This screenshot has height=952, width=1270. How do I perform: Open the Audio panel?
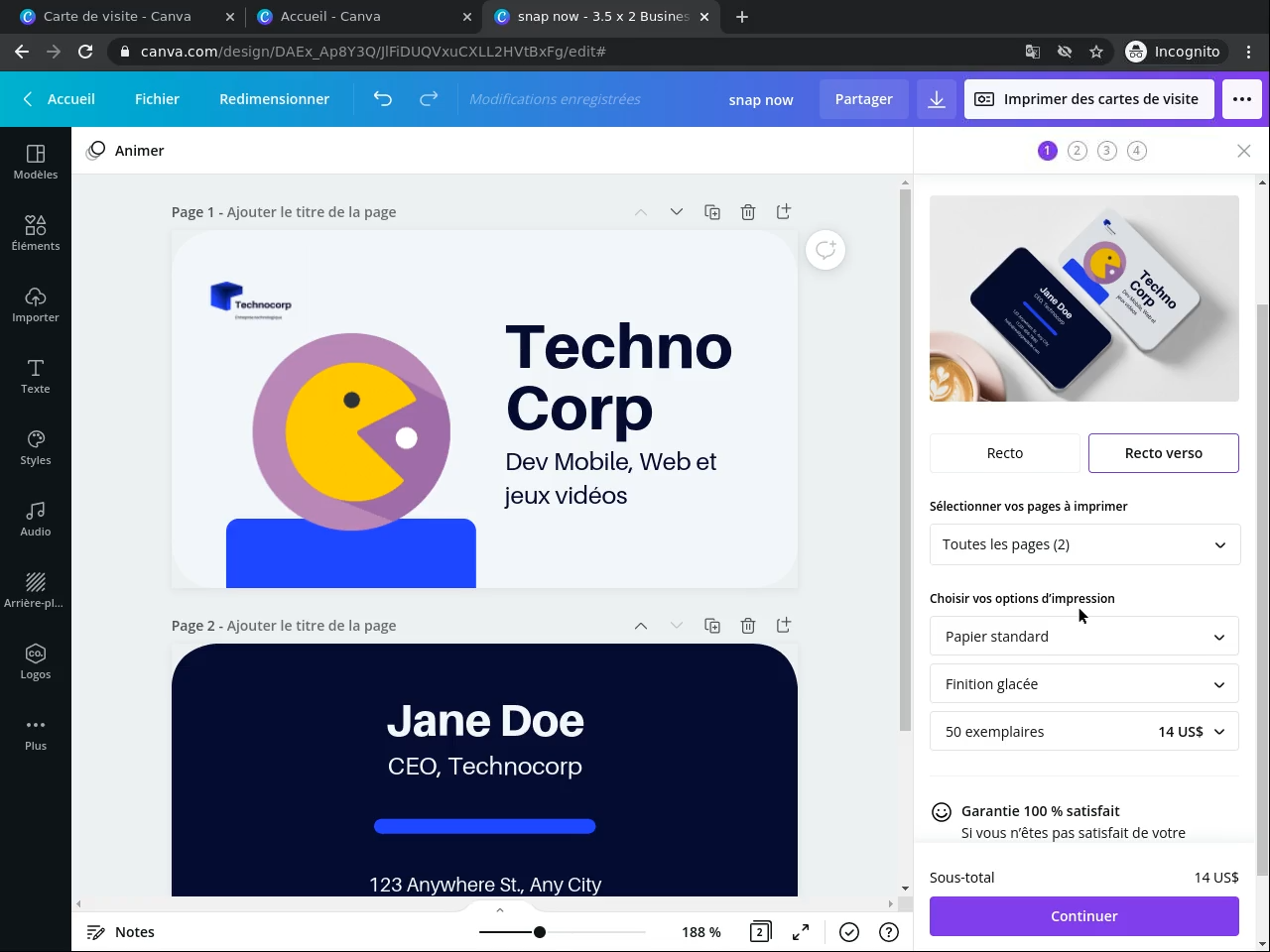[36, 519]
